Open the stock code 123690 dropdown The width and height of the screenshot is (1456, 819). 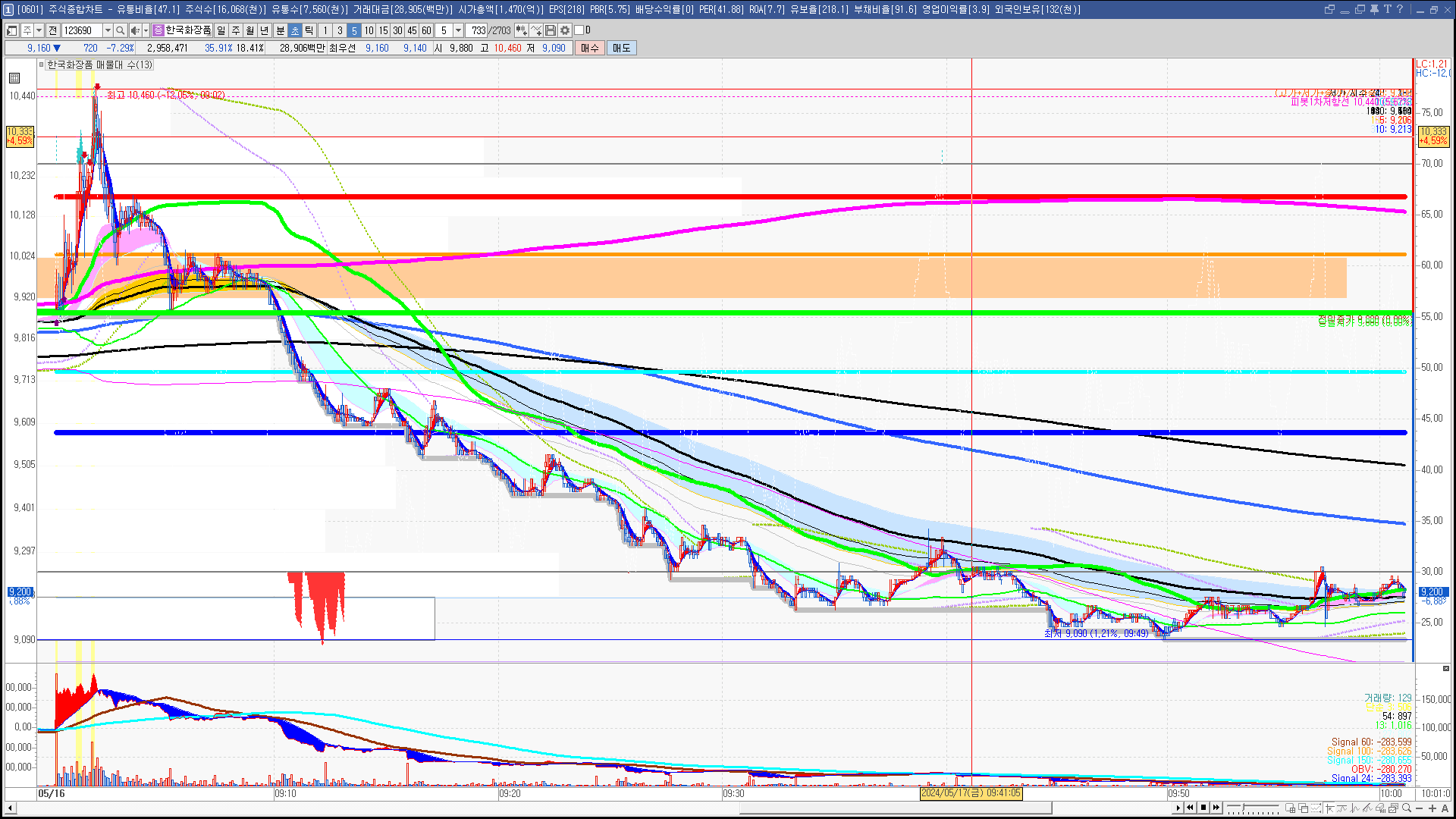point(108,30)
